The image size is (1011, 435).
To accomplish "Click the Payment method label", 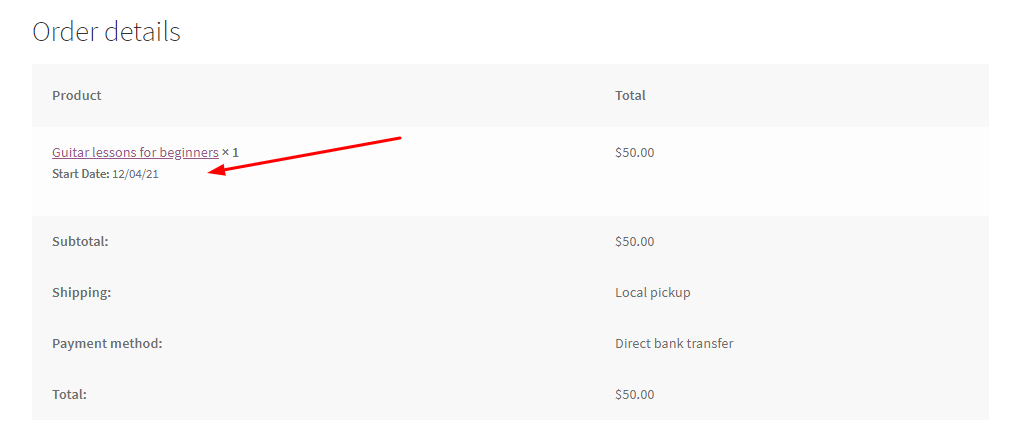I will pyautogui.click(x=107, y=343).
